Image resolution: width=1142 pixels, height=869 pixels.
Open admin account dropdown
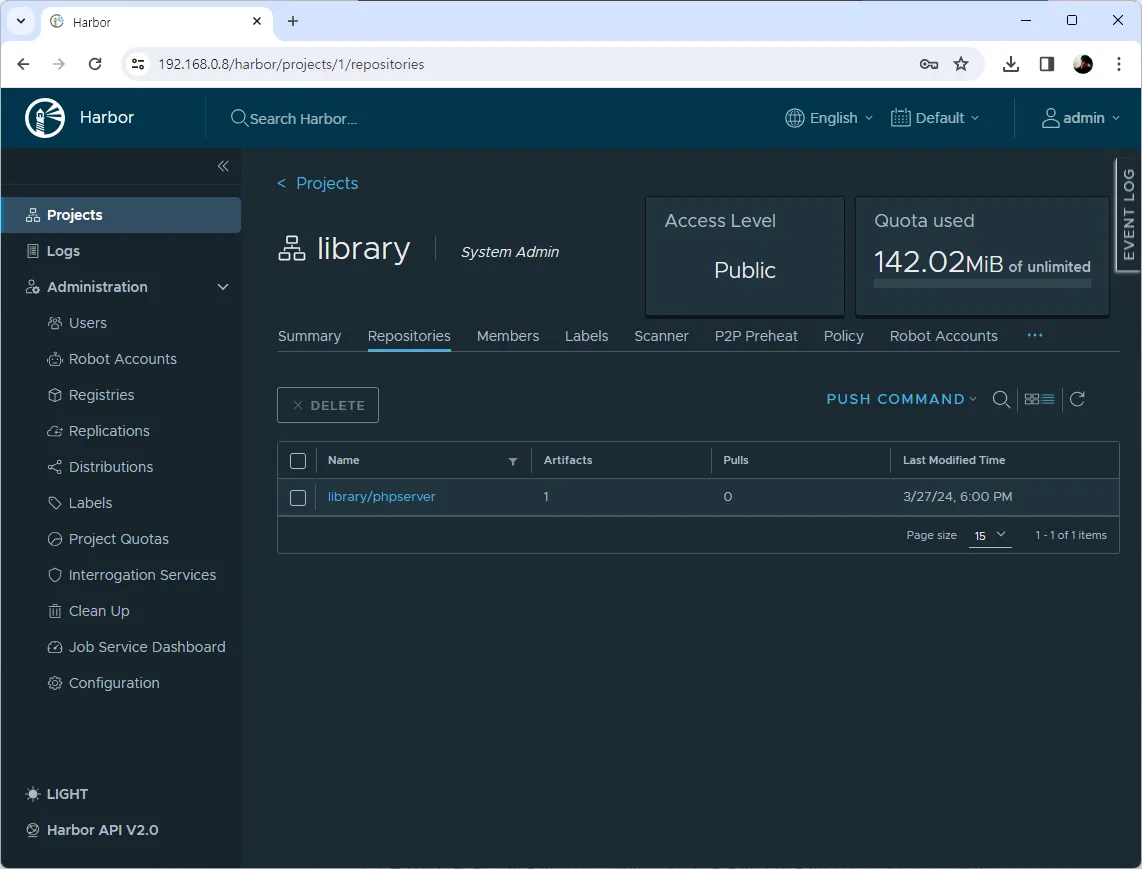click(1081, 118)
